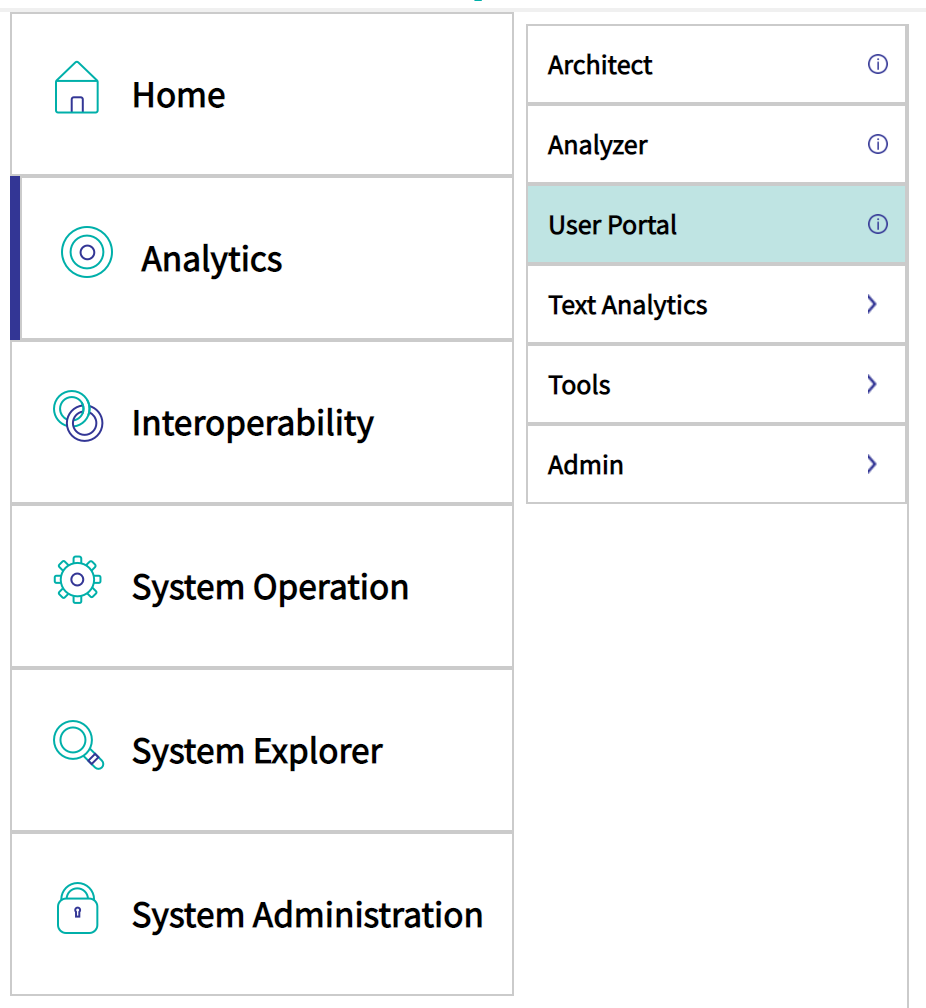The height and width of the screenshot is (1008, 926).
Task: Click the System Explorer magnifier icon
Action: pos(78,744)
